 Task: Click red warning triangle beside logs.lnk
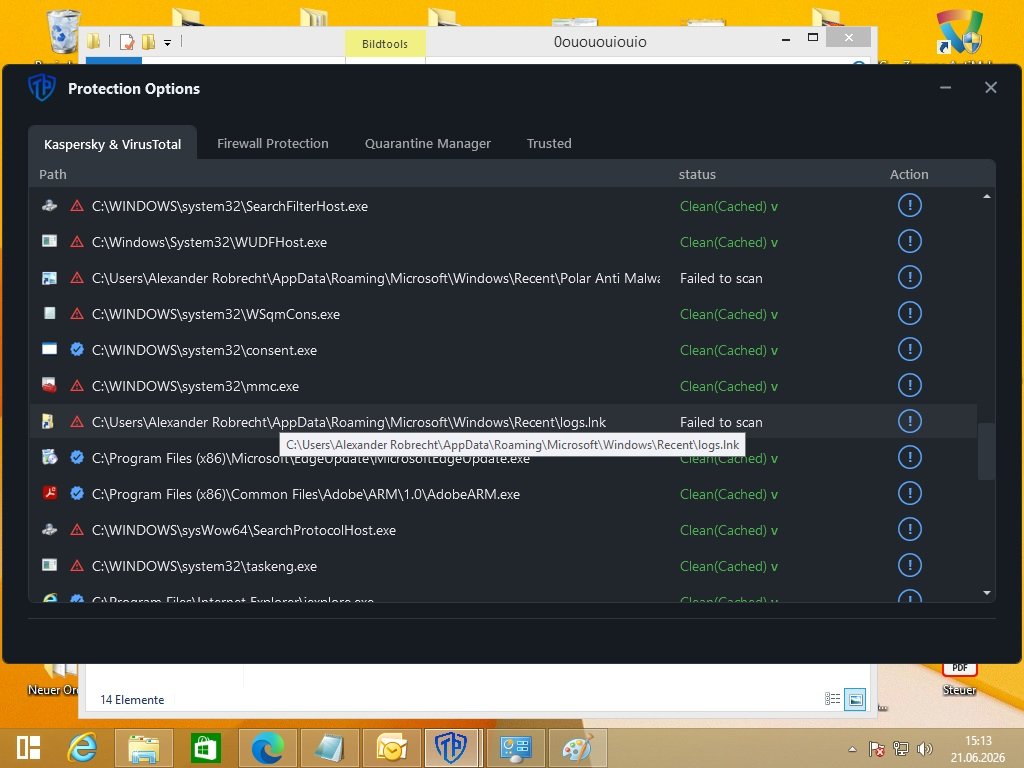(76, 421)
